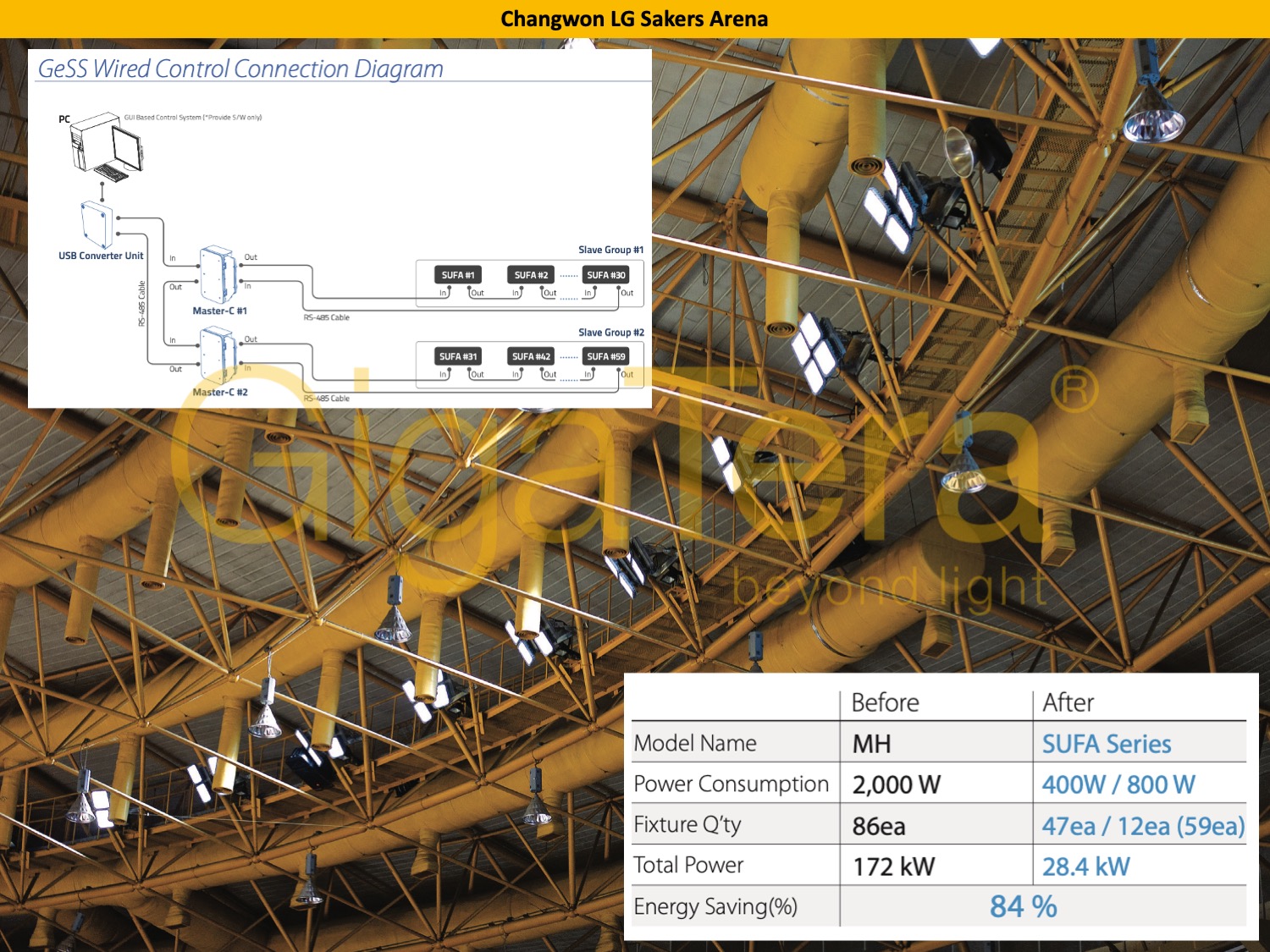Click the 'After' column header
Screen dimensions: 1270x952
coord(1068,702)
